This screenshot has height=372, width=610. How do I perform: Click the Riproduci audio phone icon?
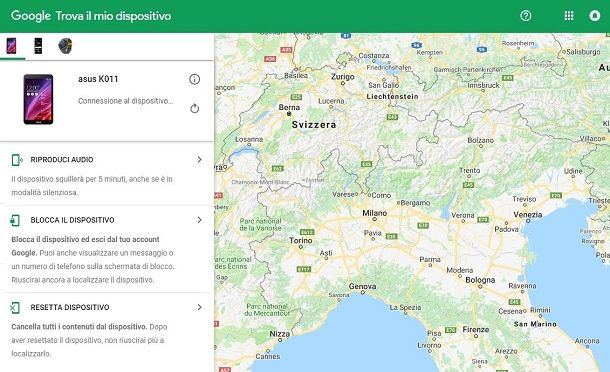pos(16,160)
